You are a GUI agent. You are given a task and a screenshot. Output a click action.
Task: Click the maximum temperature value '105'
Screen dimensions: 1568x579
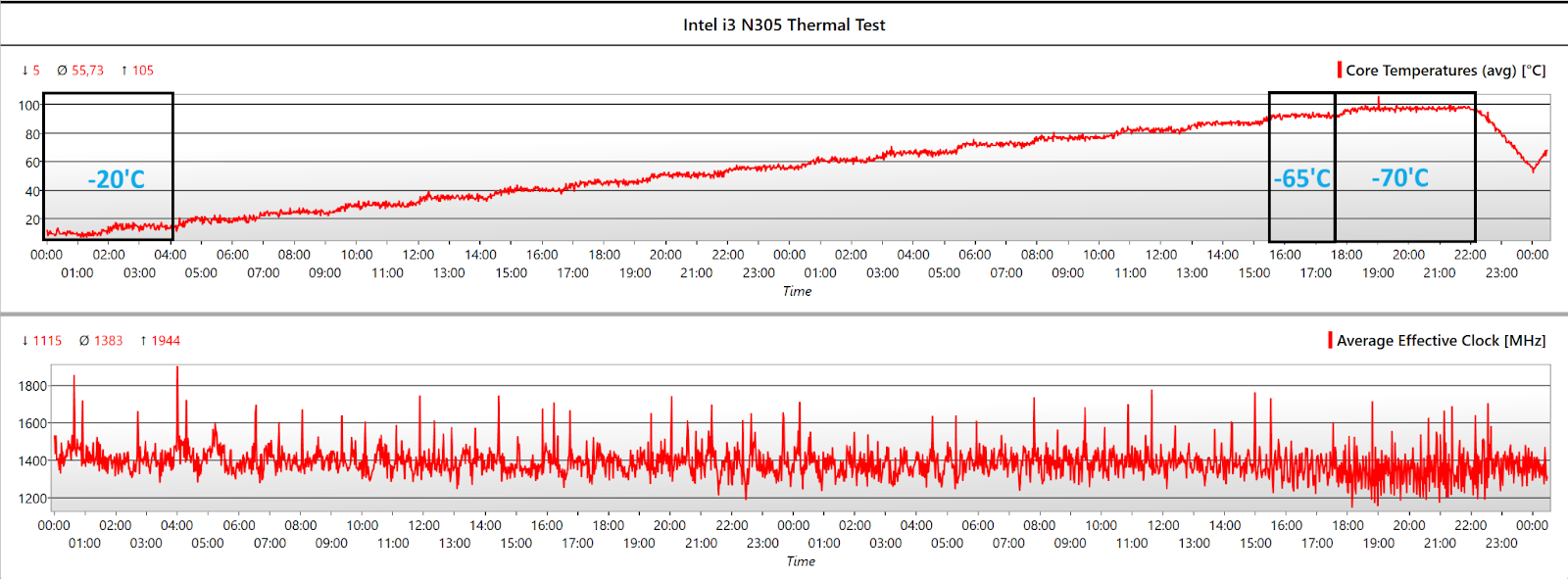(143, 71)
